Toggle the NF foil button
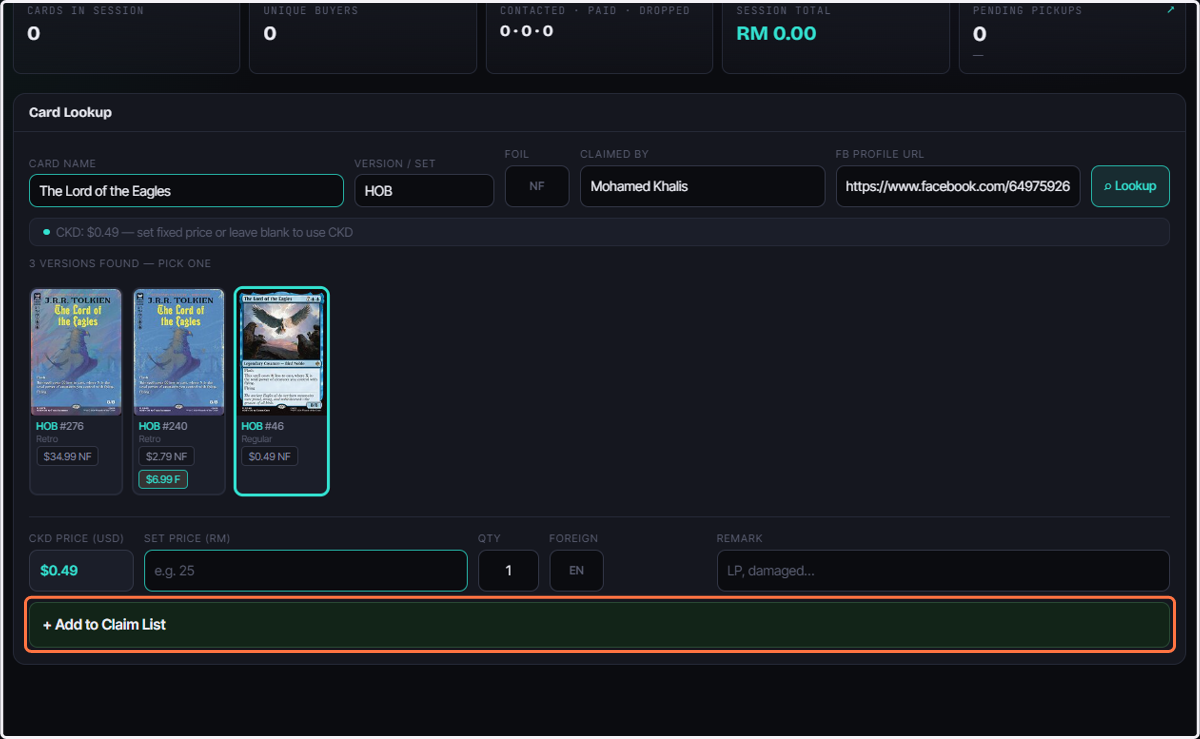 537,186
